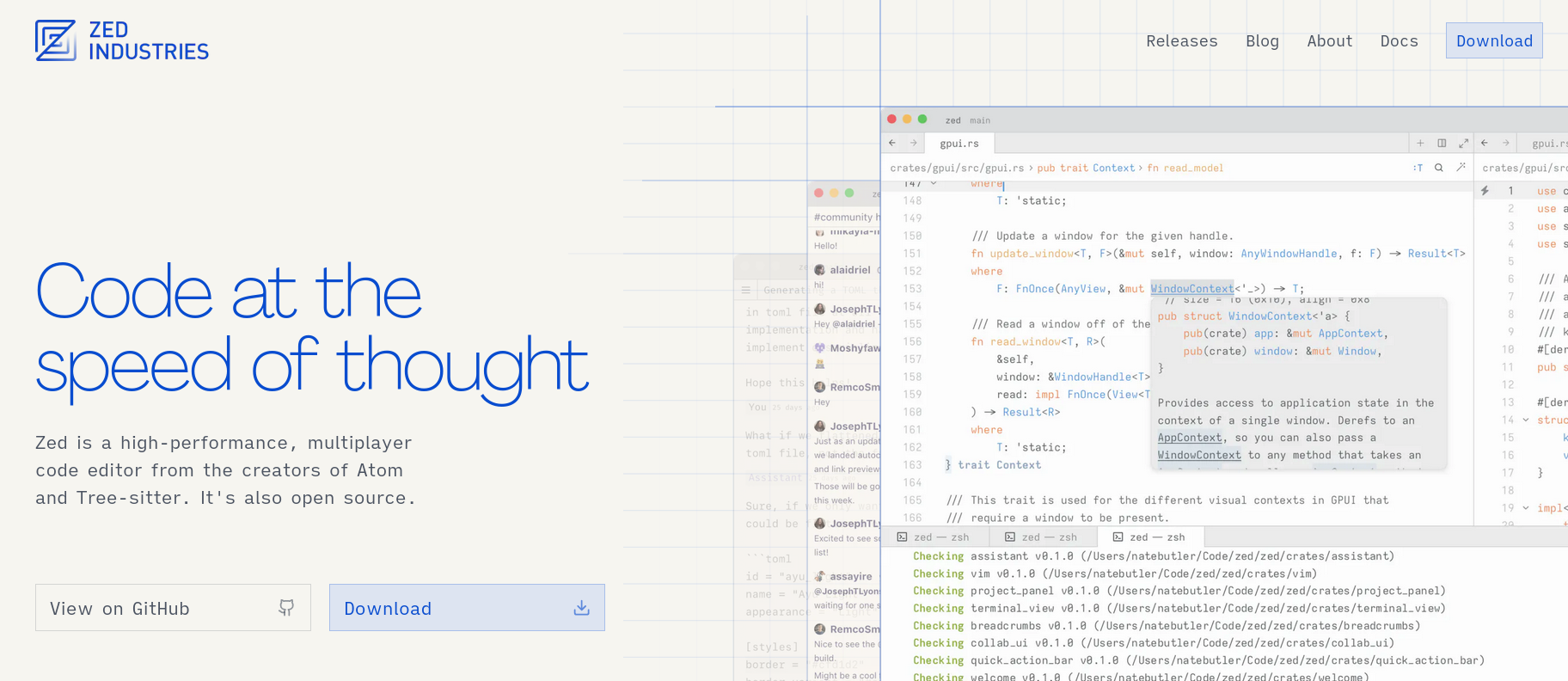Collapse the fold chevron at line 147
This screenshot has height=681, width=1568.
(x=934, y=183)
